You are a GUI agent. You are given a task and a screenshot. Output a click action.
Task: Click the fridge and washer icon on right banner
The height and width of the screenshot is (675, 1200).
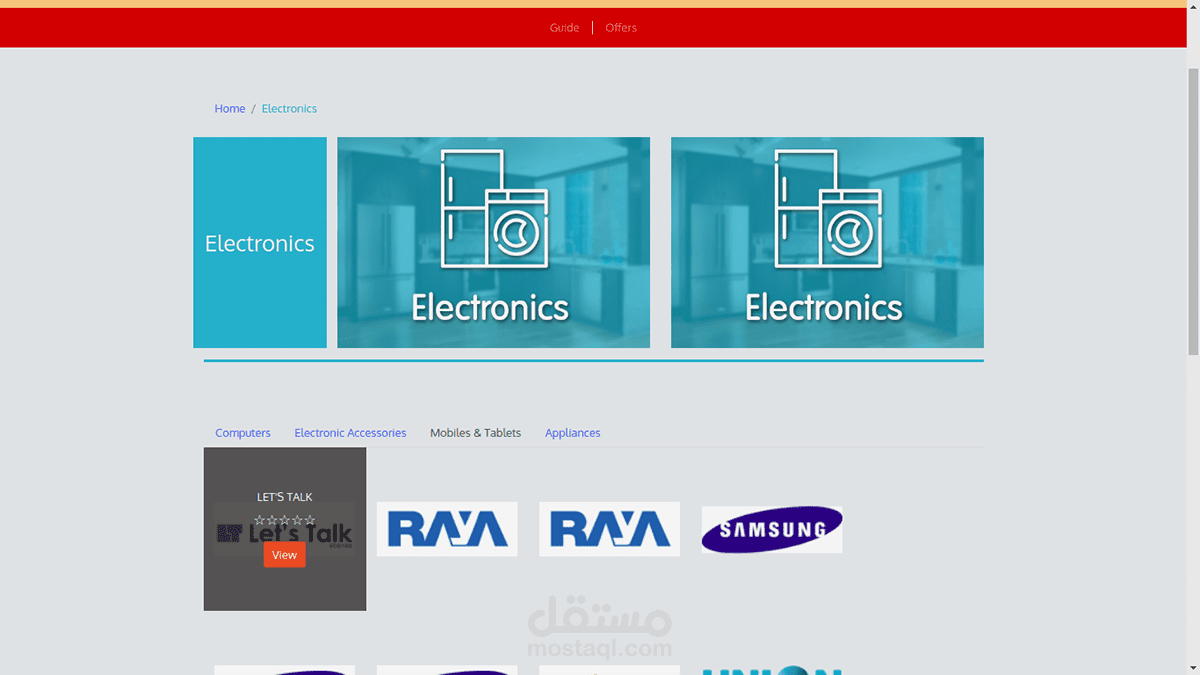tap(829, 209)
